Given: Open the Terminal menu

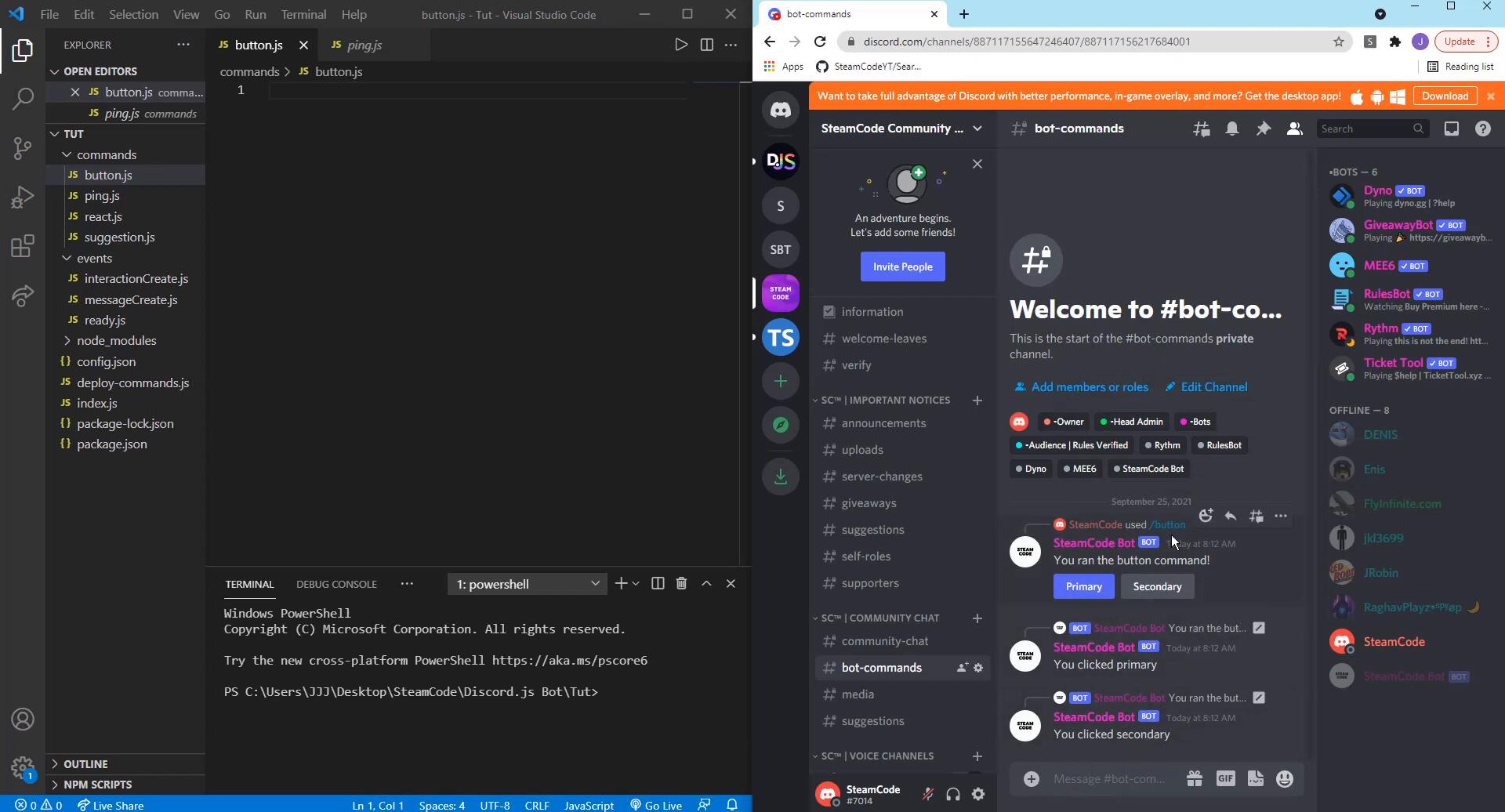Looking at the screenshot, I should click(x=303, y=14).
